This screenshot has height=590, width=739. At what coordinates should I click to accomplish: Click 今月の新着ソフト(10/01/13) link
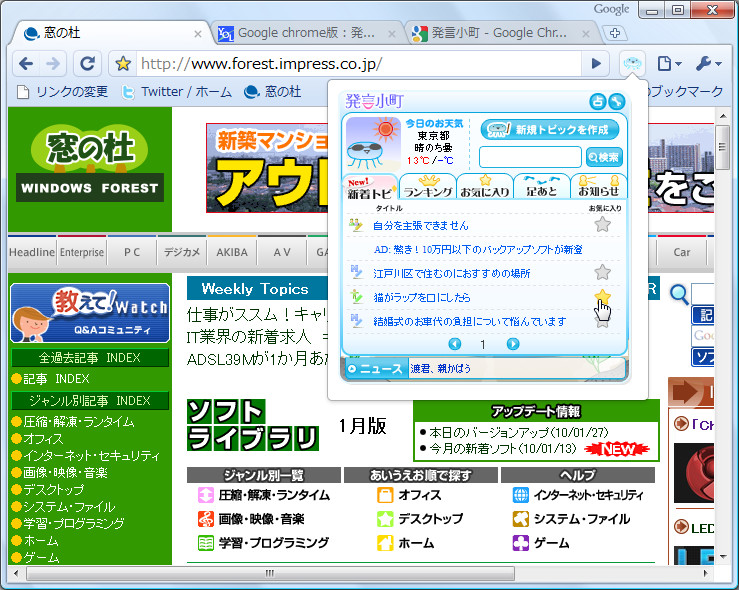click(x=502, y=449)
